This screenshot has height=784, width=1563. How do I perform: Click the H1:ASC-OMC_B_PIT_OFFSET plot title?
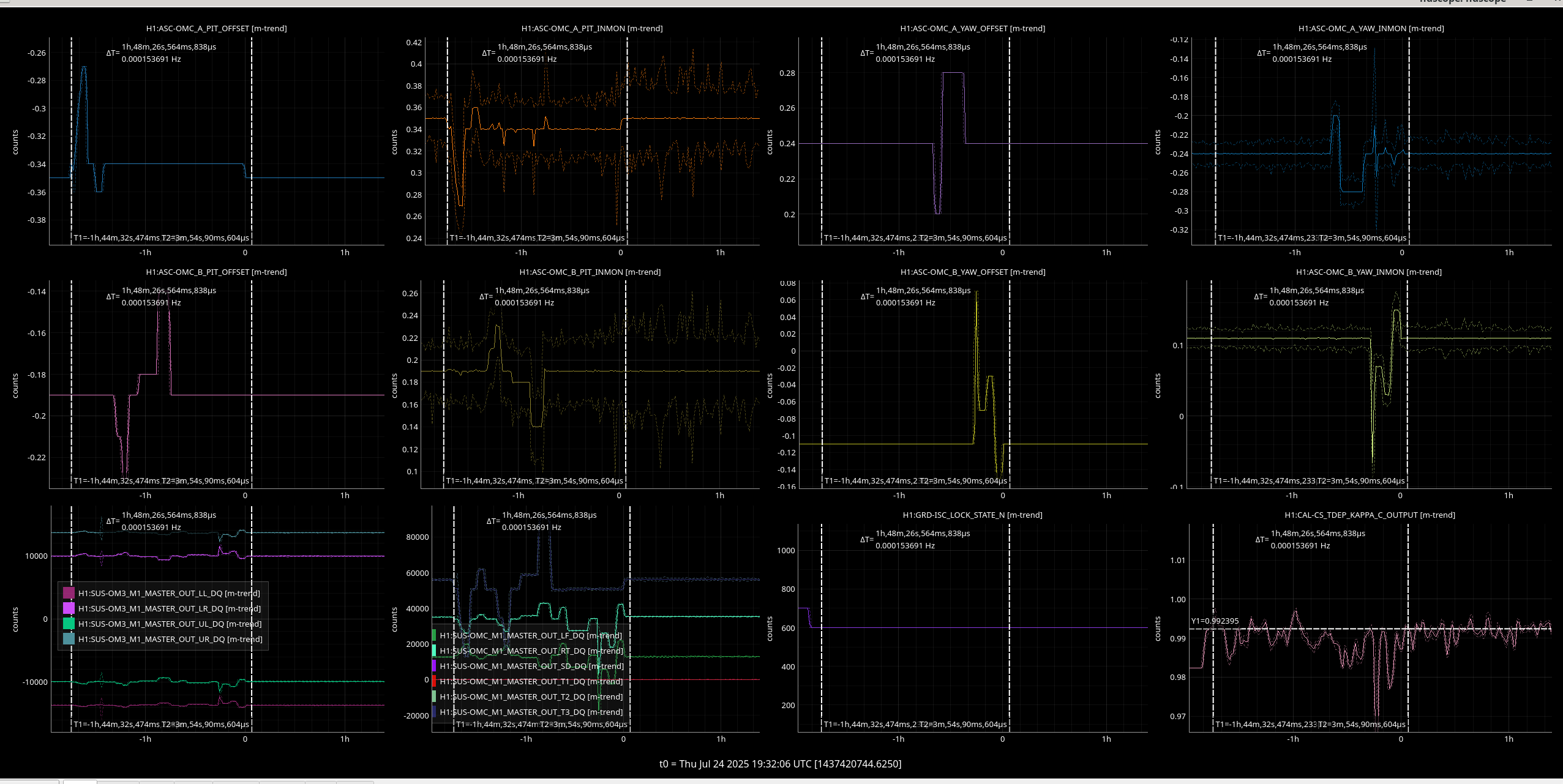[x=216, y=272]
